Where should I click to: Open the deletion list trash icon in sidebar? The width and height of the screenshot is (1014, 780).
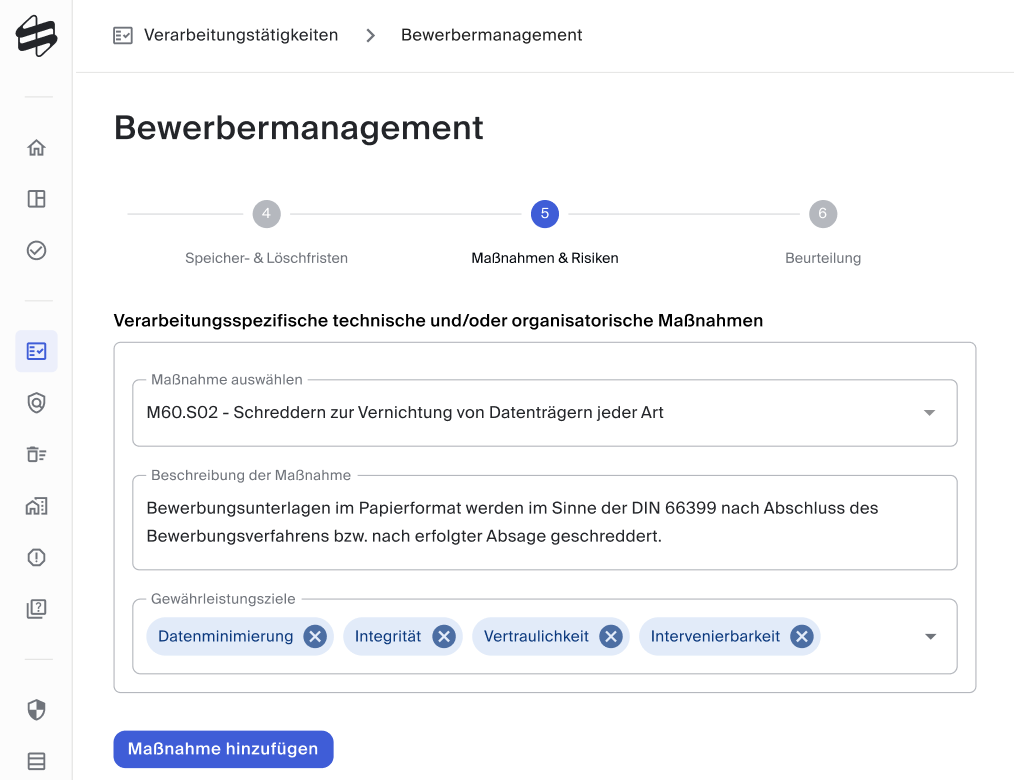tap(36, 454)
